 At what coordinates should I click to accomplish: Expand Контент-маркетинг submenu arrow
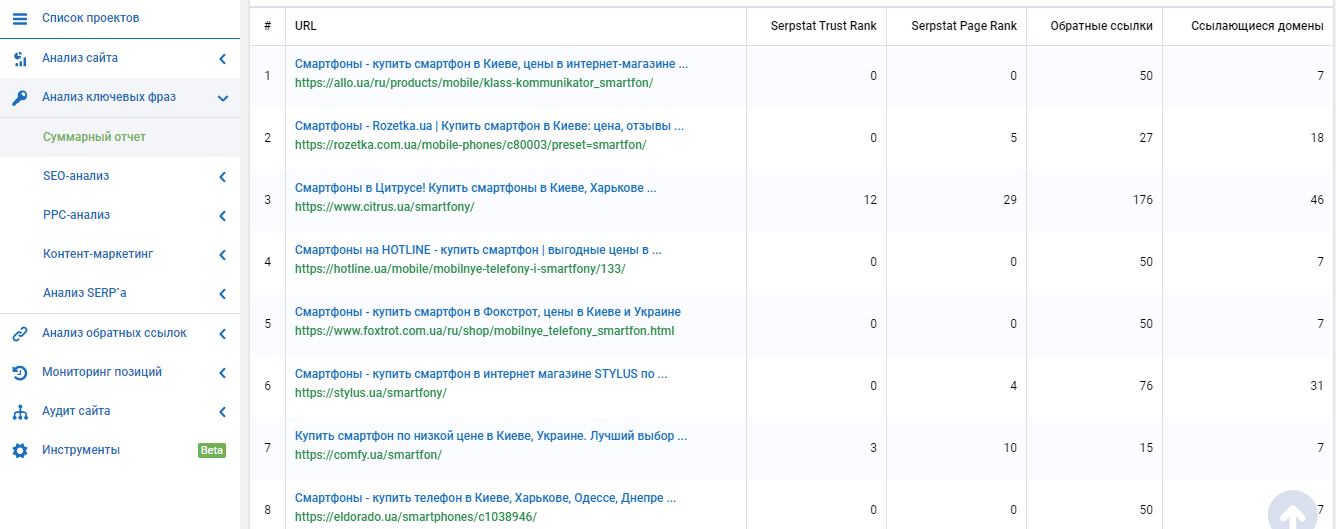tap(222, 255)
